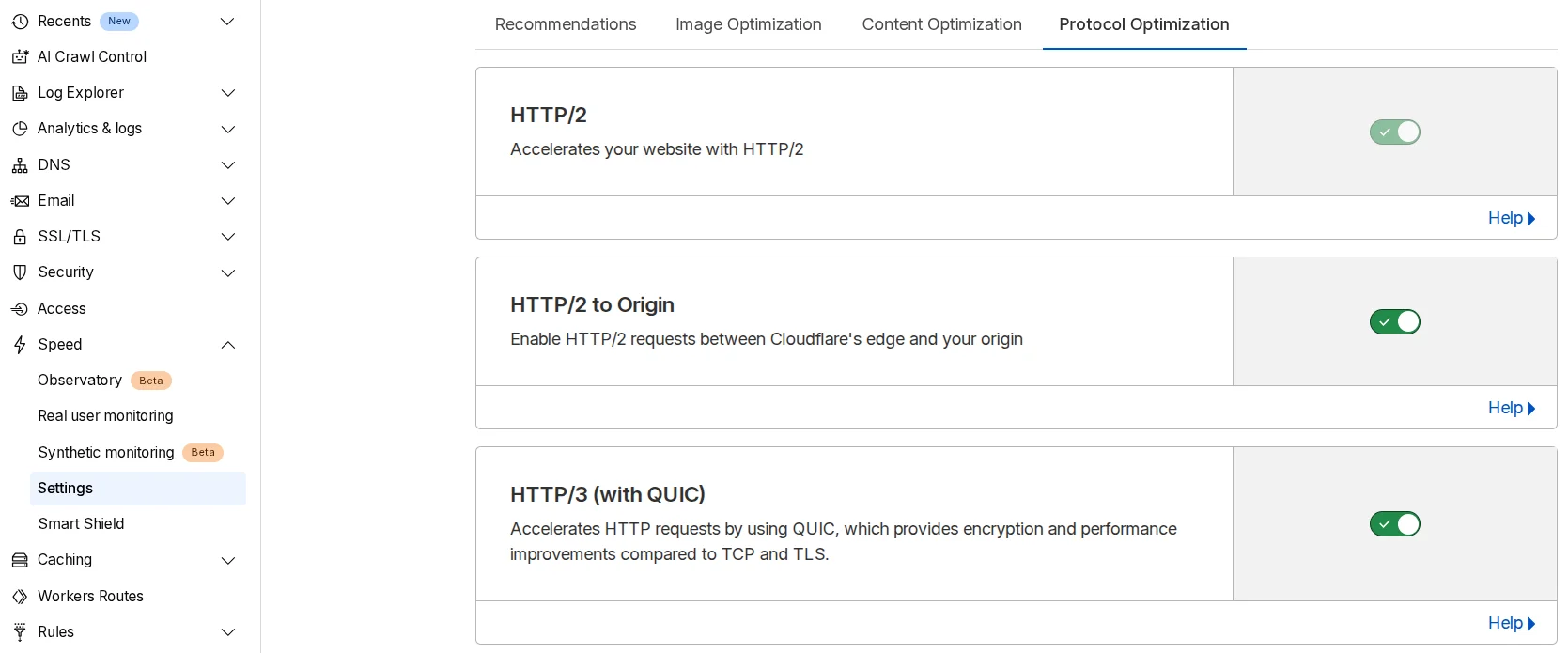This screenshot has width=1568, height=653.
Task: Click the DNS network icon in sidebar
Action: [x=20, y=165]
